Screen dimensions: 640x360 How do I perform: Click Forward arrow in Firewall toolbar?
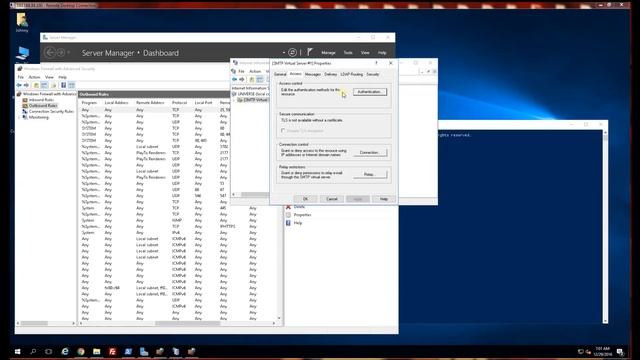(26, 85)
